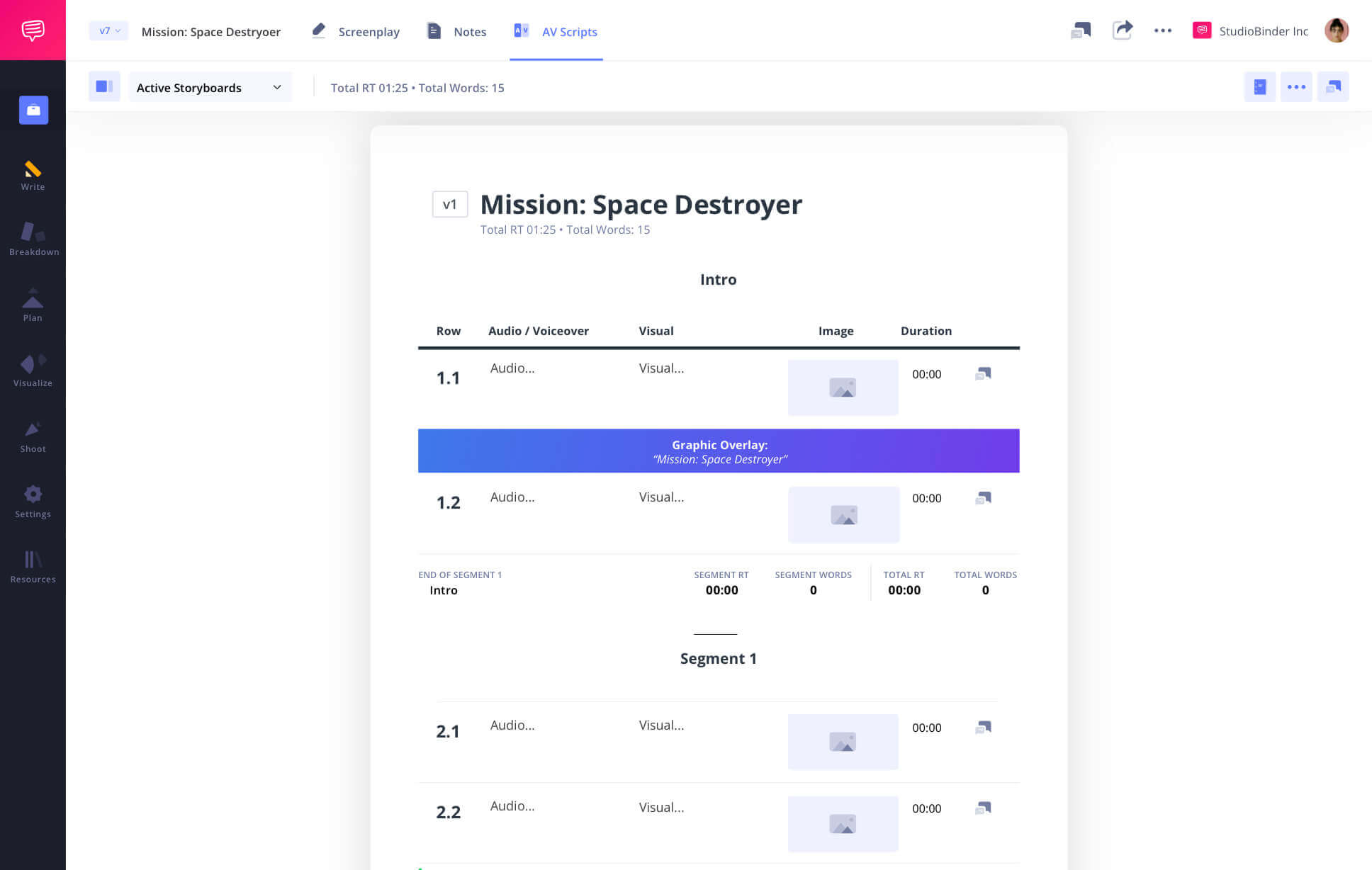
Task: Click the Duration column header
Action: [x=926, y=331]
